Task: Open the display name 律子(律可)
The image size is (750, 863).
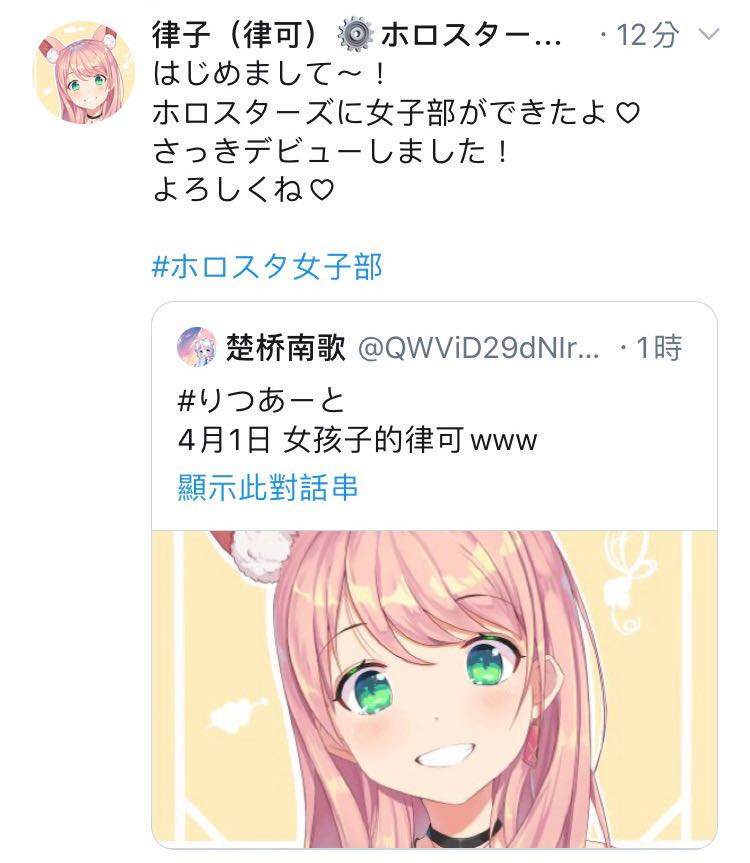Action: (x=236, y=35)
